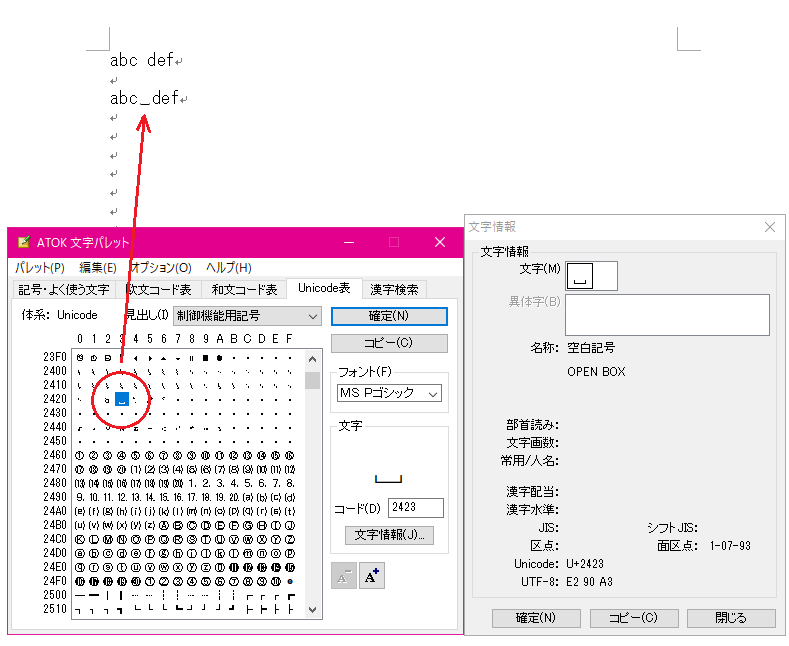Image resolution: width=789 pixels, height=646 pixels.
Task: Select circled letter Ⓙ at end of row 24B0
Action: tap(290, 525)
